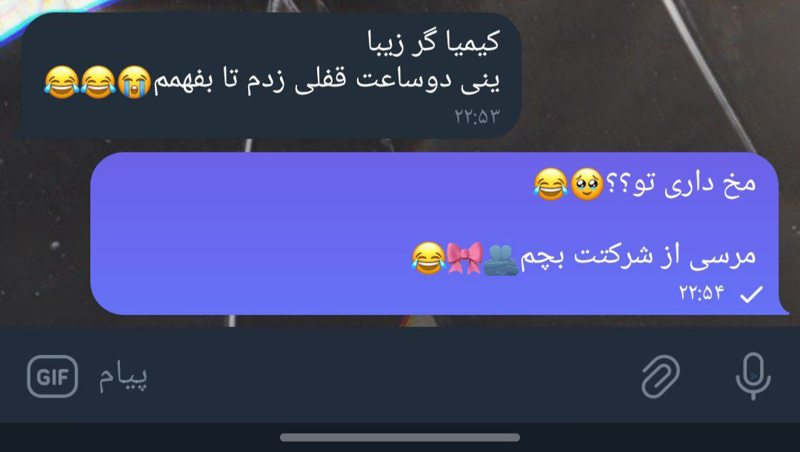800x452 pixels.
Task: Tap the sent checkmark on purple message
Action: pyautogui.click(x=751, y=294)
